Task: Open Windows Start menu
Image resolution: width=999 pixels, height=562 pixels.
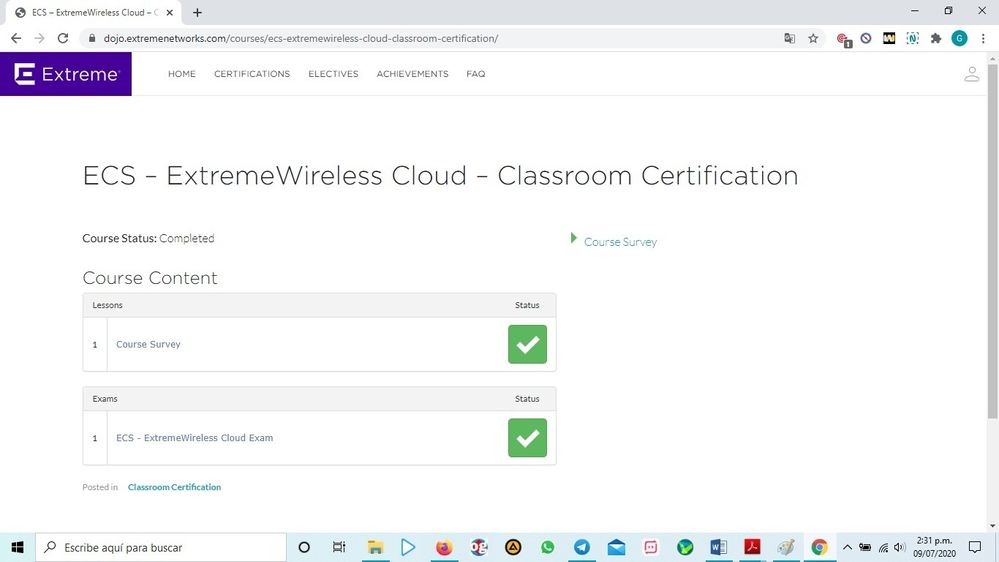Action: (x=17, y=547)
